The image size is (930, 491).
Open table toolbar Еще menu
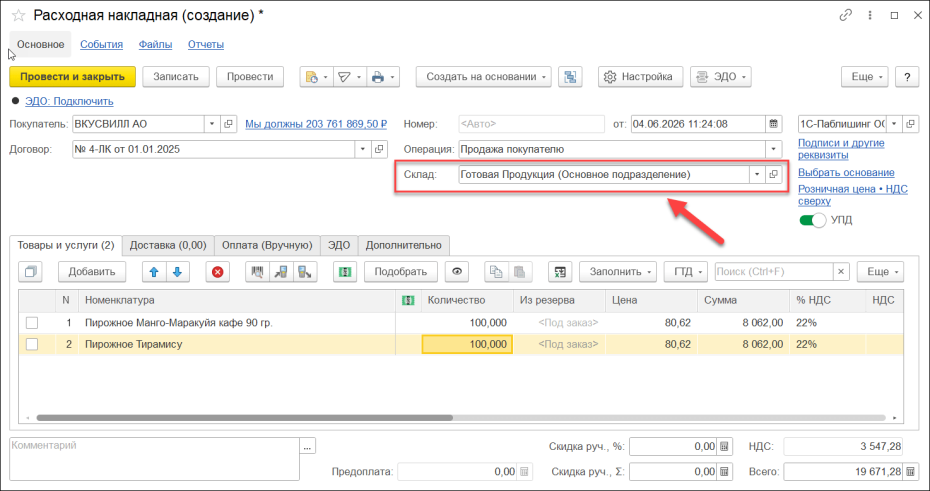(x=880, y=272)
